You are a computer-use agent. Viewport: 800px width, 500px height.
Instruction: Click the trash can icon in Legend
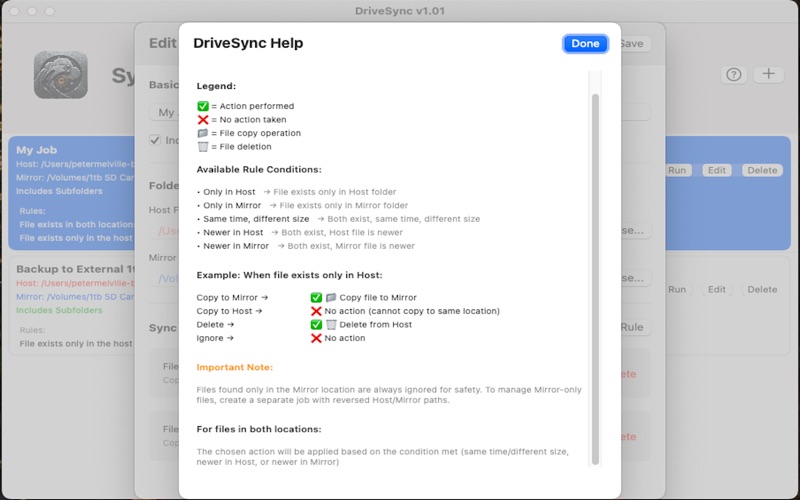pos(203,146)
